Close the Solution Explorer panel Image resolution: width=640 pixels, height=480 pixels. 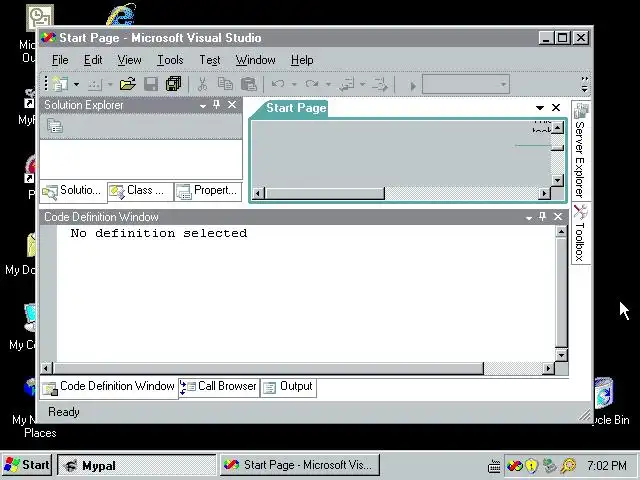point(232,105)
